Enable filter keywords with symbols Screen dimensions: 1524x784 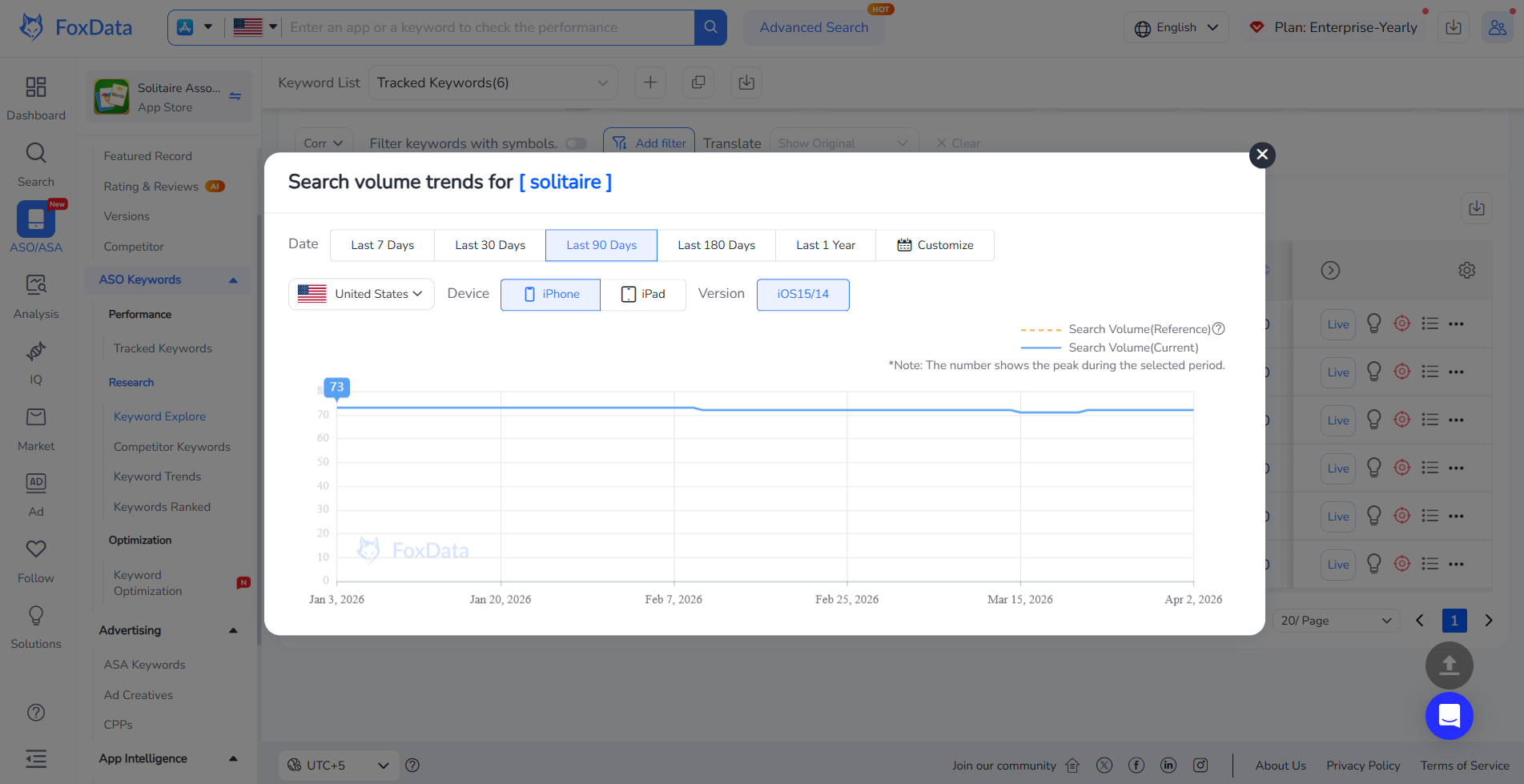(x=576, y=143)
